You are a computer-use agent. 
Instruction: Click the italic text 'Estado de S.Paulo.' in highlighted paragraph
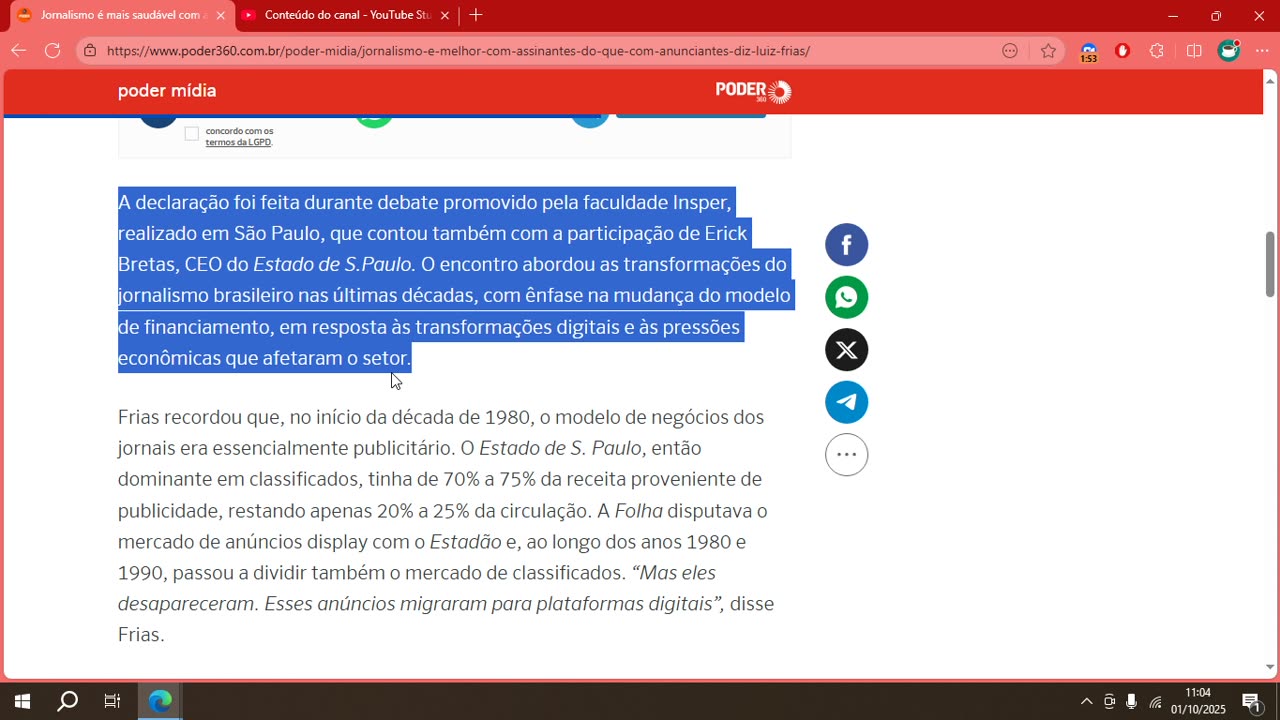pos(334,265)
